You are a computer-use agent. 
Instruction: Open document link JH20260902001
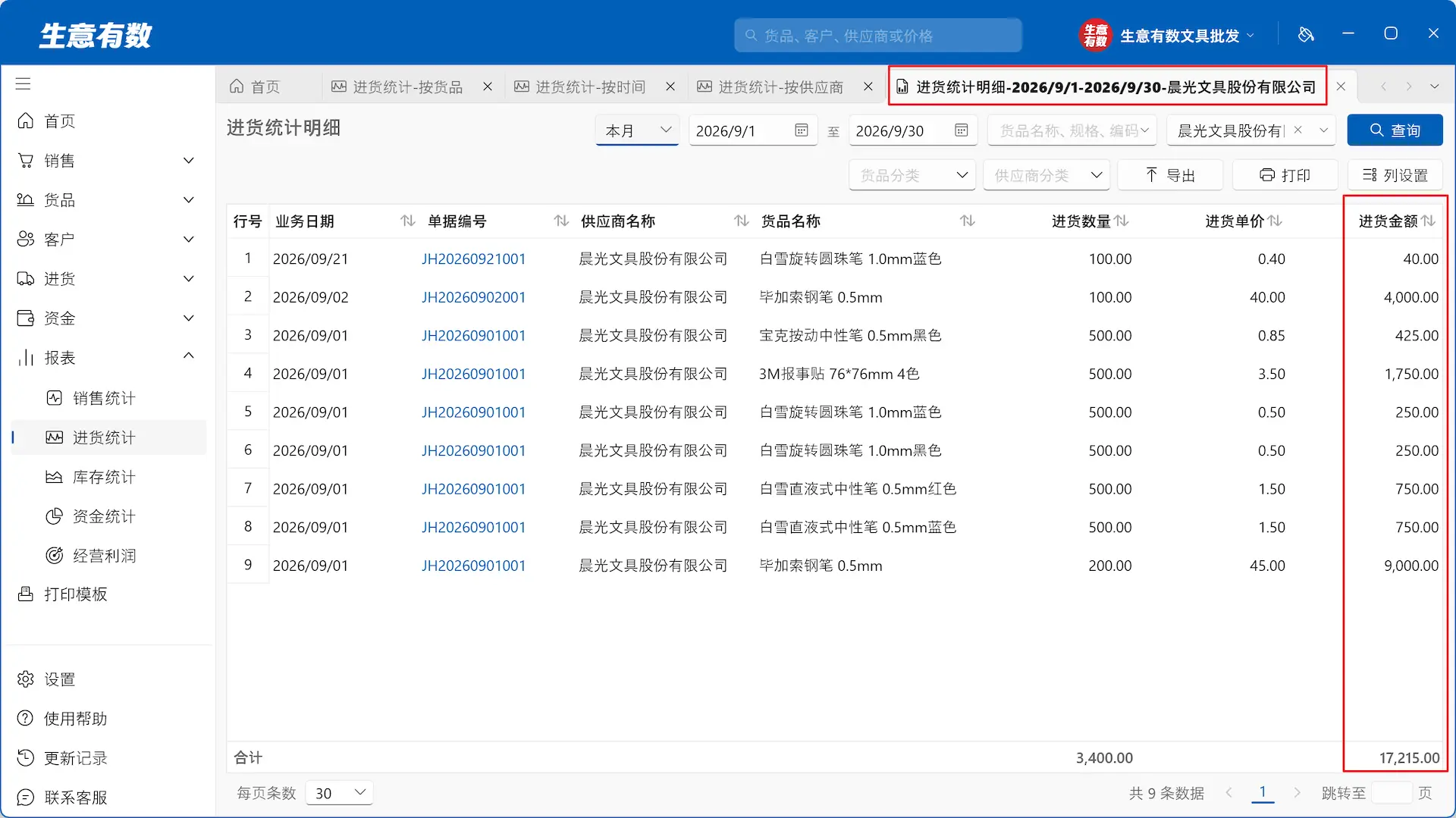(x=473, y=297)
